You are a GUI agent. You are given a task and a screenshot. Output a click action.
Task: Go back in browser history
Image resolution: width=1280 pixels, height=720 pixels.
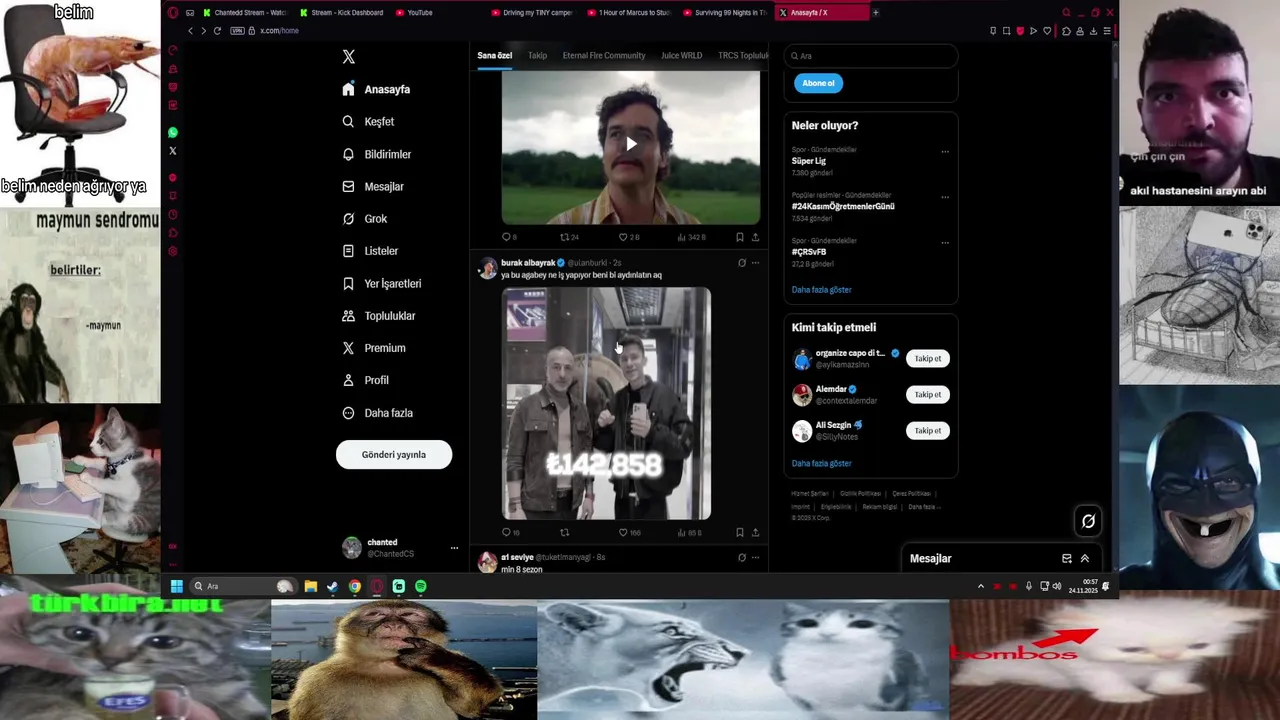pyautogui.click(x=190, y=31)
